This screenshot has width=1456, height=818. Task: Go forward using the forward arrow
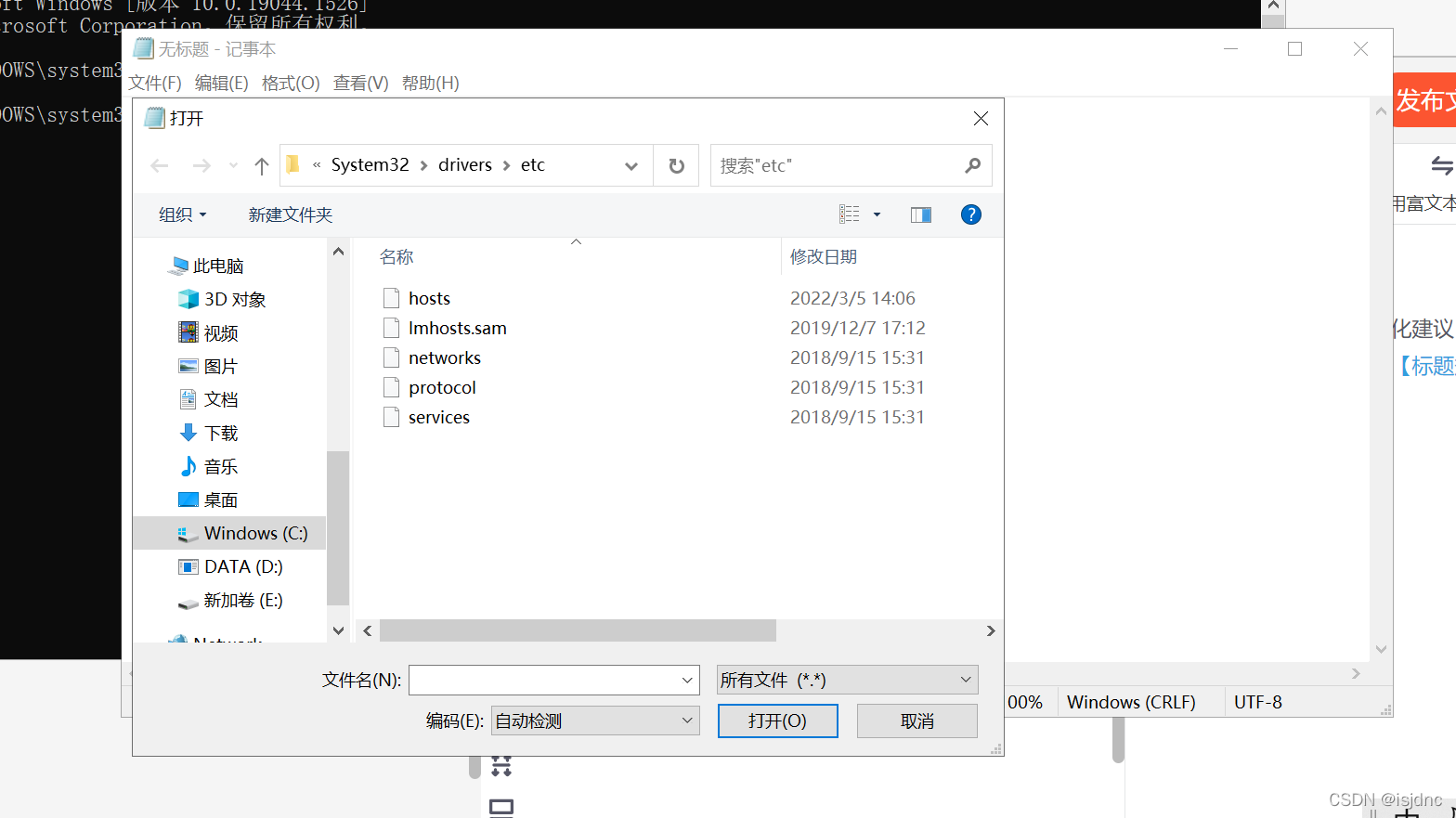tap(201, 166)
